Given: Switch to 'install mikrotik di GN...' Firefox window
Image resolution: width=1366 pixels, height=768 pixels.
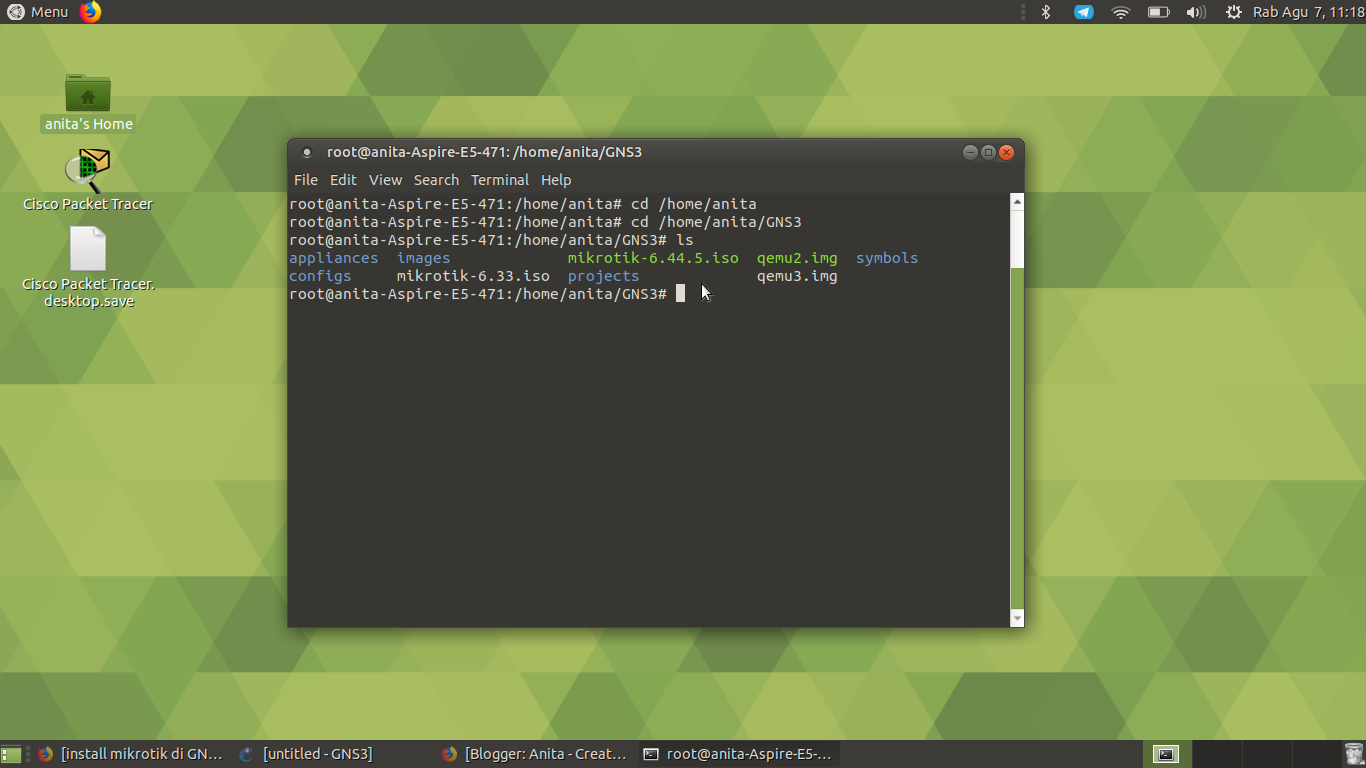Looking at the screenshot, I should 130,754.
